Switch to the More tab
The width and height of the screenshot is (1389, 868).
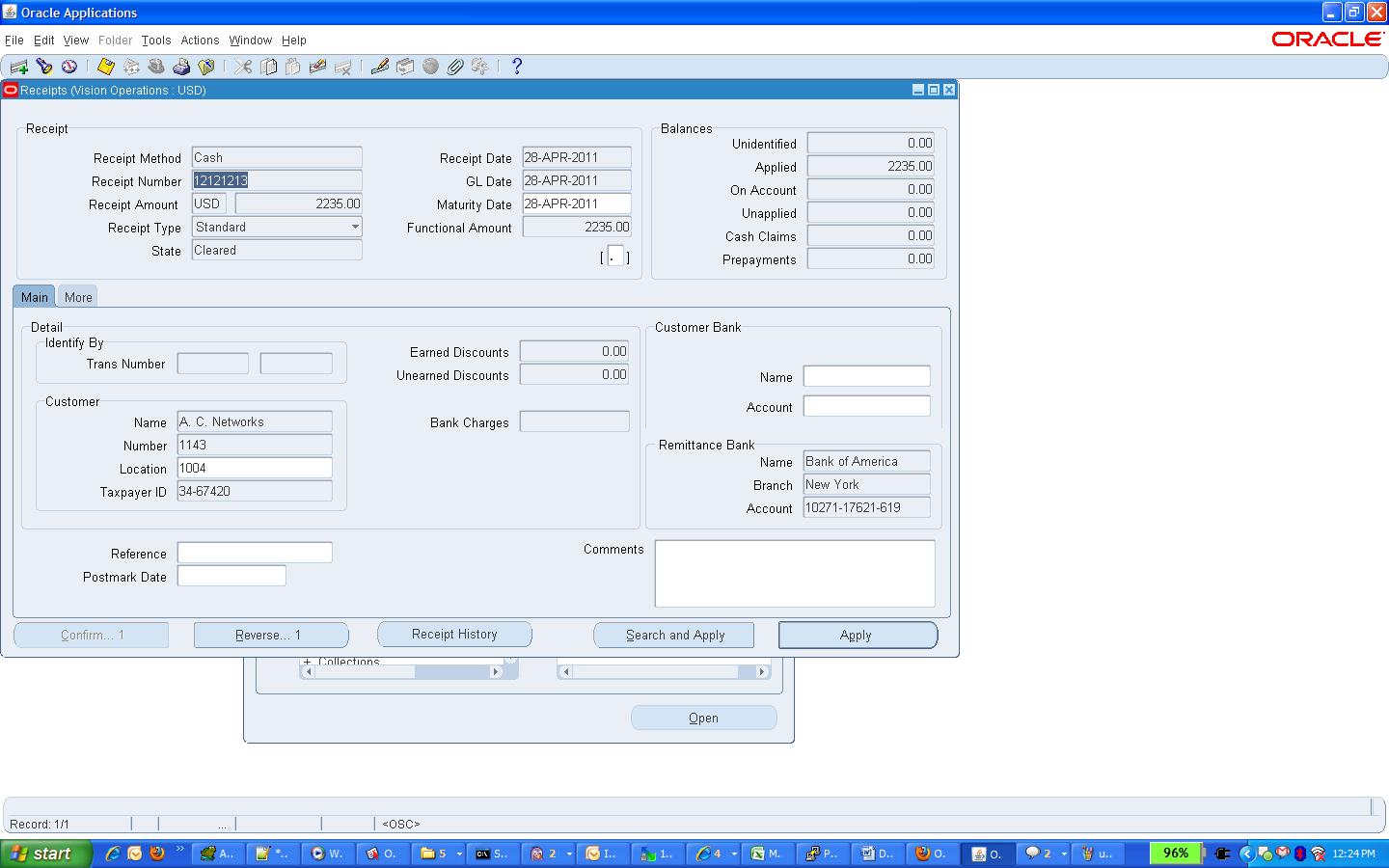tap(78, 297)
